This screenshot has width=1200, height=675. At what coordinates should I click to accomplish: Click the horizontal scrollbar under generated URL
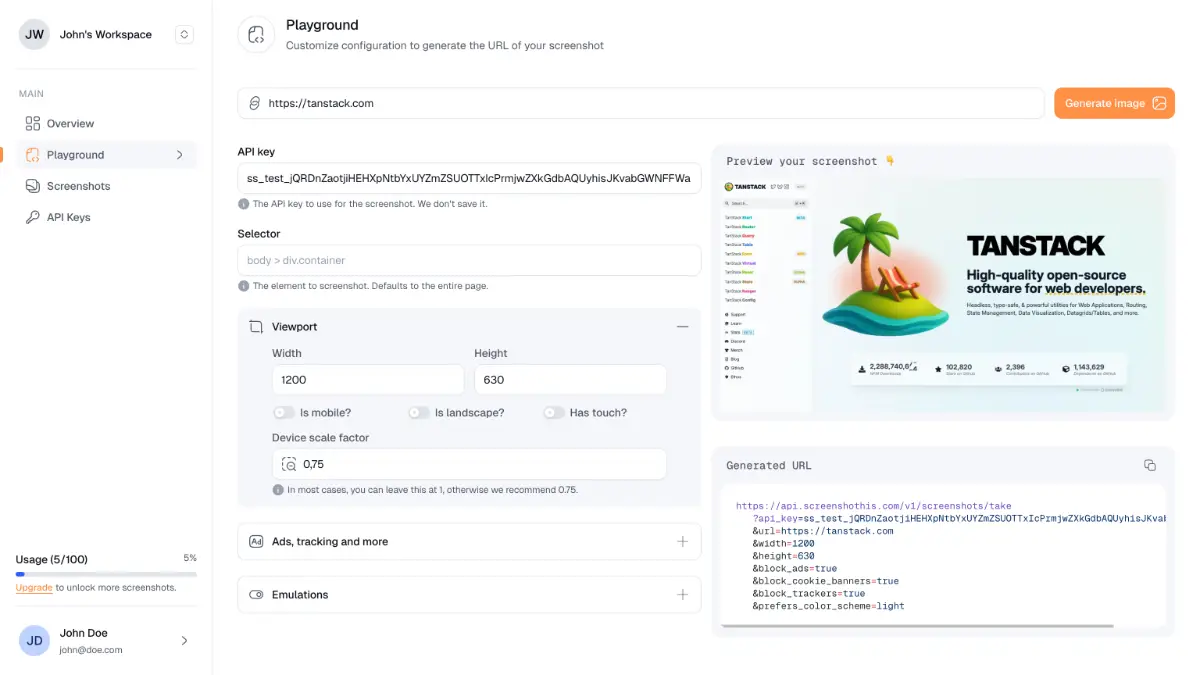point(917,626)
